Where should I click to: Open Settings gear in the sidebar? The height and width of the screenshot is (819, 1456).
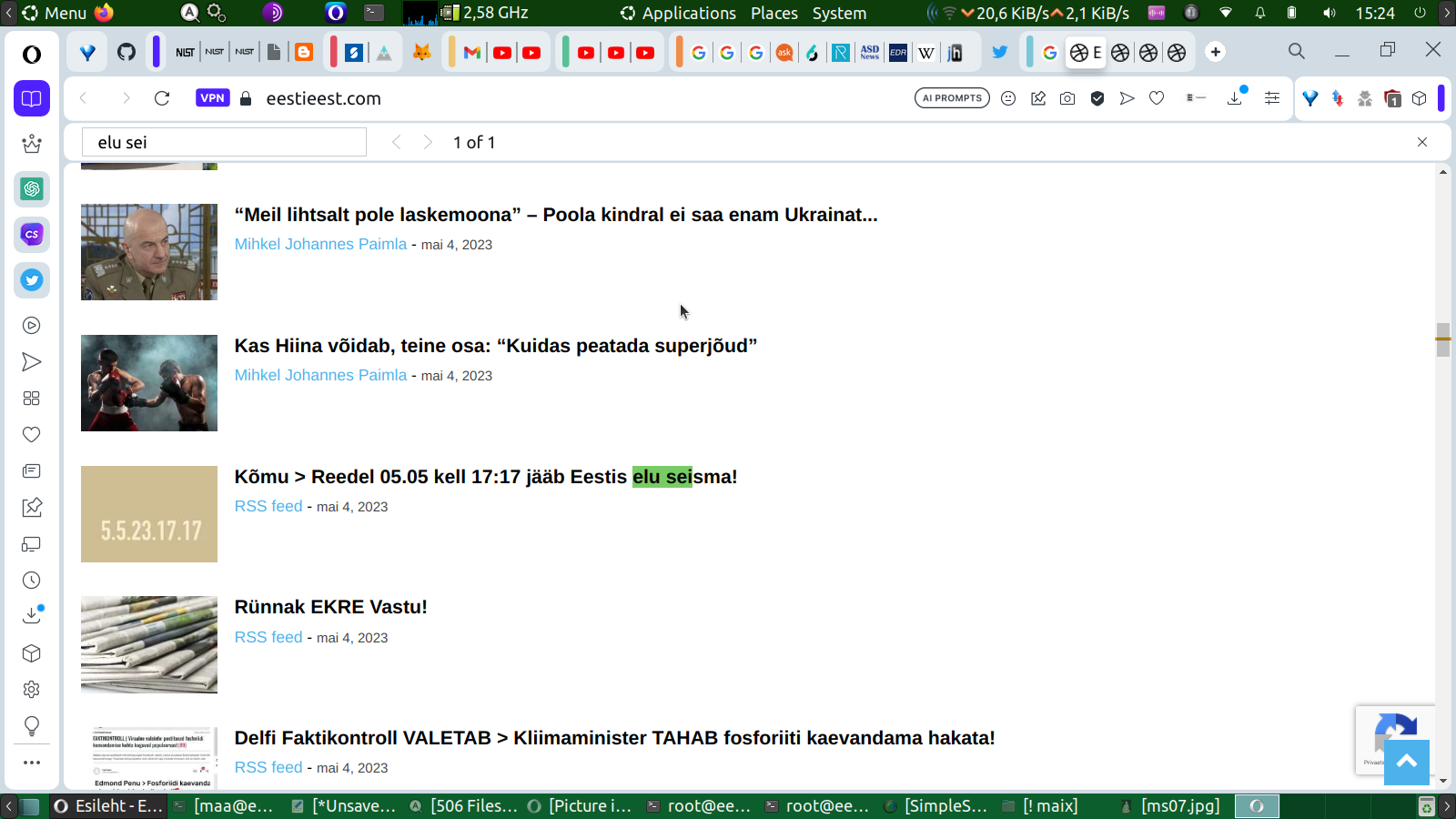tap(32, 690)
